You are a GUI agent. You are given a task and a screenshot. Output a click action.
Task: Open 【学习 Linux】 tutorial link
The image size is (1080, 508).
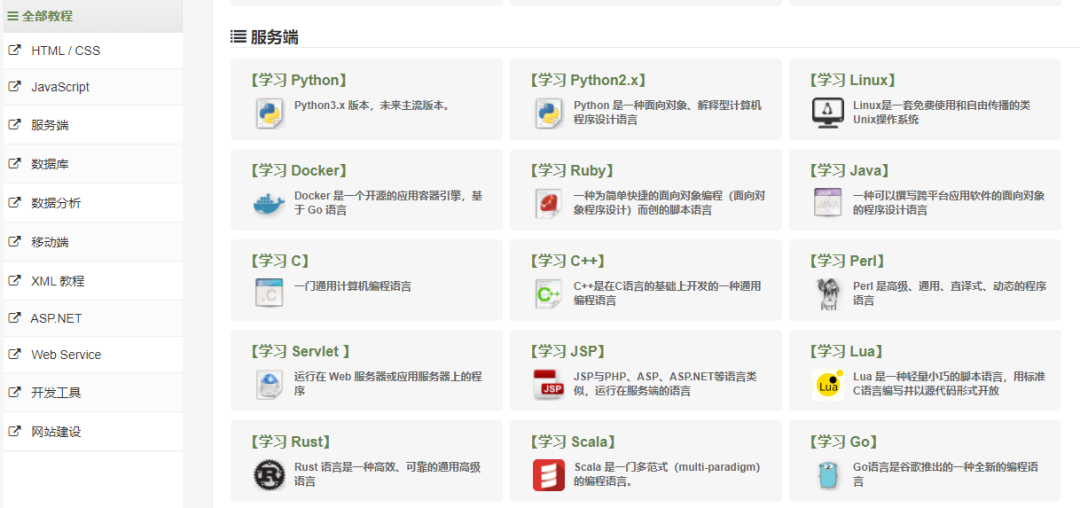[x=852, y=80]
